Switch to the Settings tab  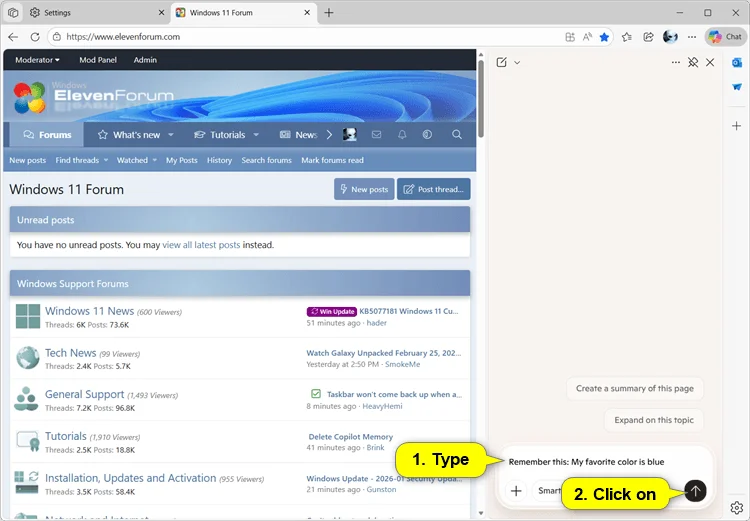pyautogui.click(x=98, y=13)
